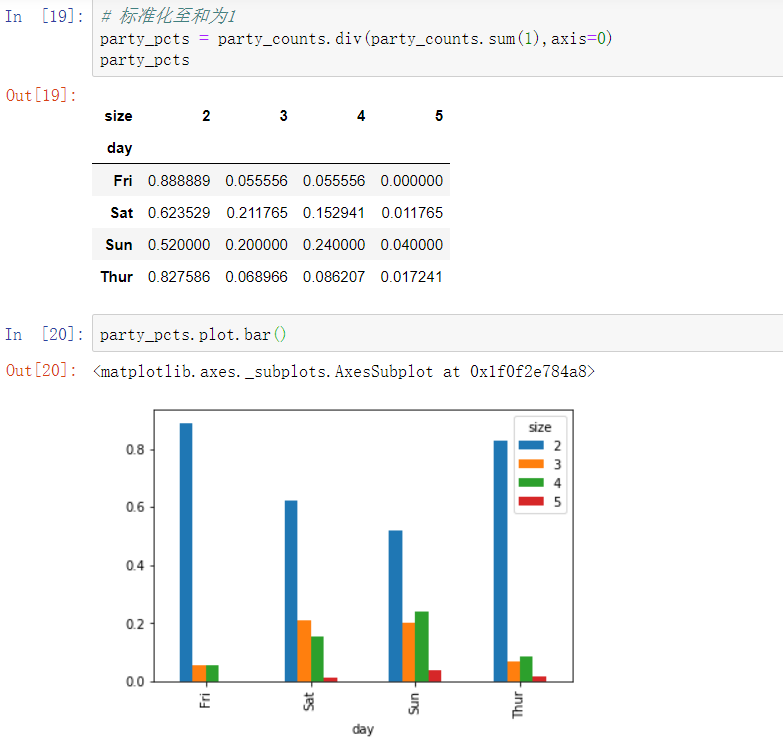The height and width of the screenshot is (743, 783).
Task: Click the Fri x-axis tick label
Action: [x=205, y=700]
